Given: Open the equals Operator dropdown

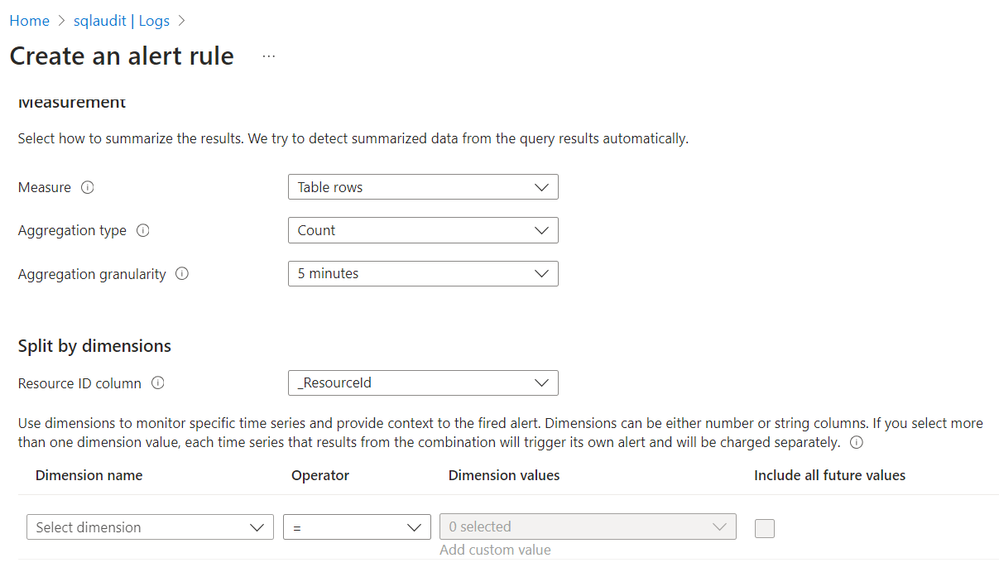Looking at the screenshot, I should [x=356, y=527].
